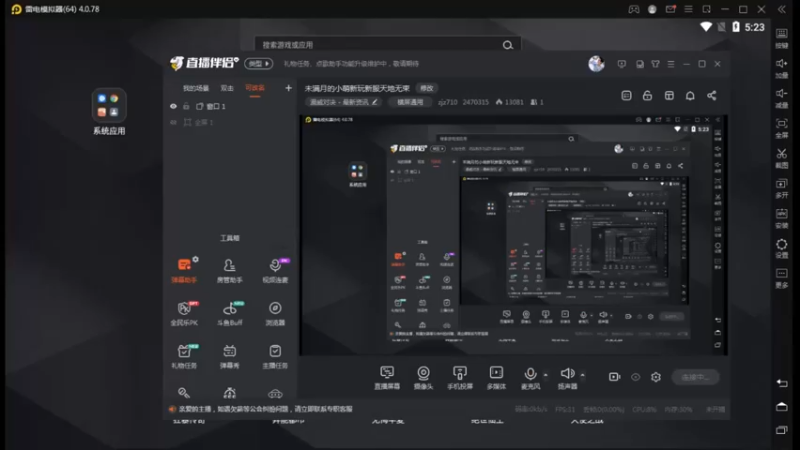This screenshot has width=800, height=450.
Task: Open the 礼物任务 gift task tool
Action: pos(184,356)
